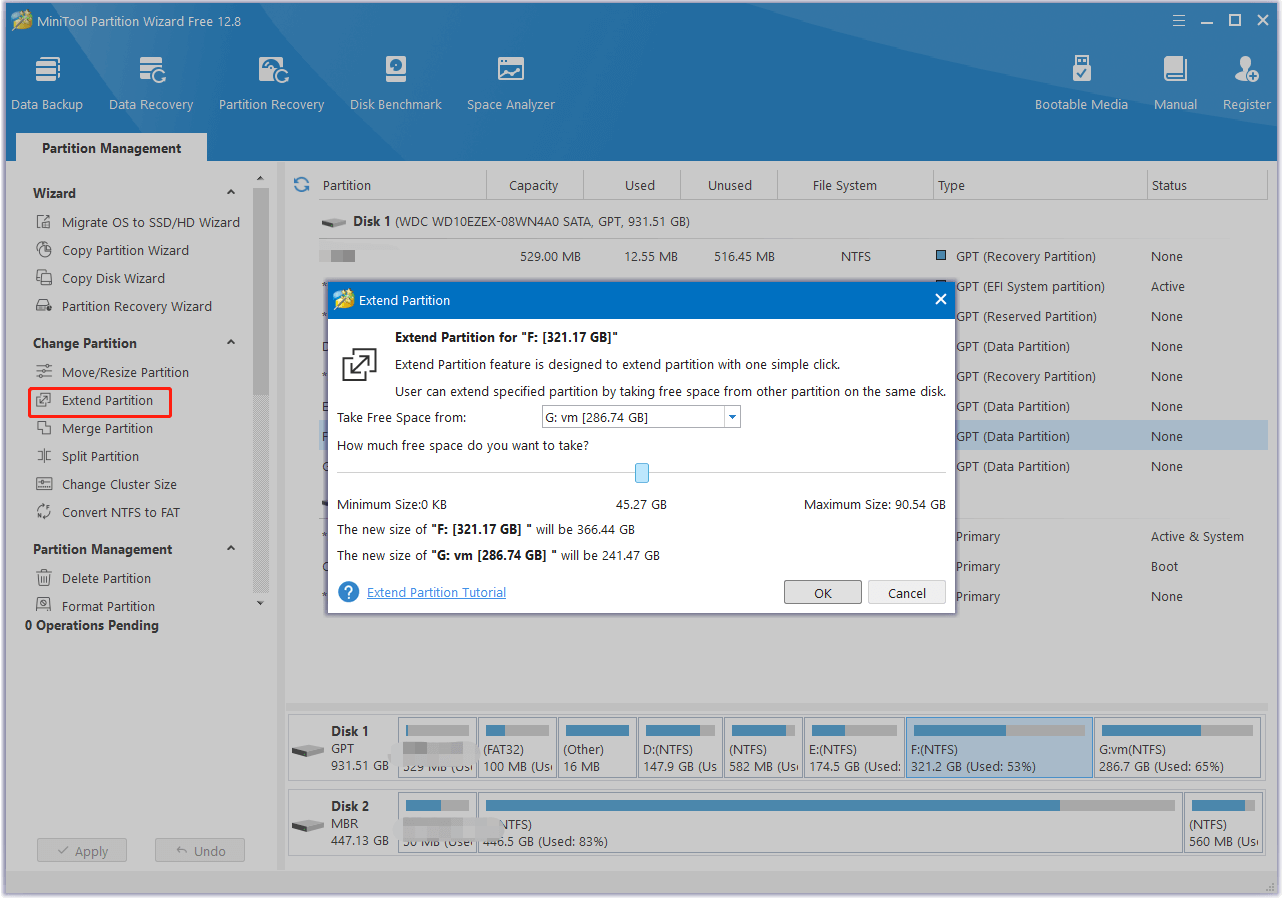Image resolution: width=1283 pixels, height=899 pixels.
Task: Launch Data Recovery from toolbar
Action: (151, 82)
